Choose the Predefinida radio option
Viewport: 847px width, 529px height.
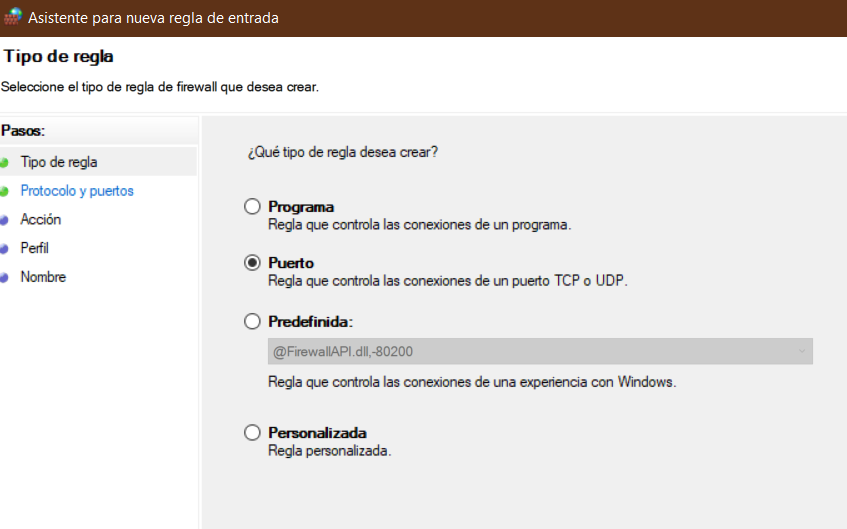click(252, 322)
